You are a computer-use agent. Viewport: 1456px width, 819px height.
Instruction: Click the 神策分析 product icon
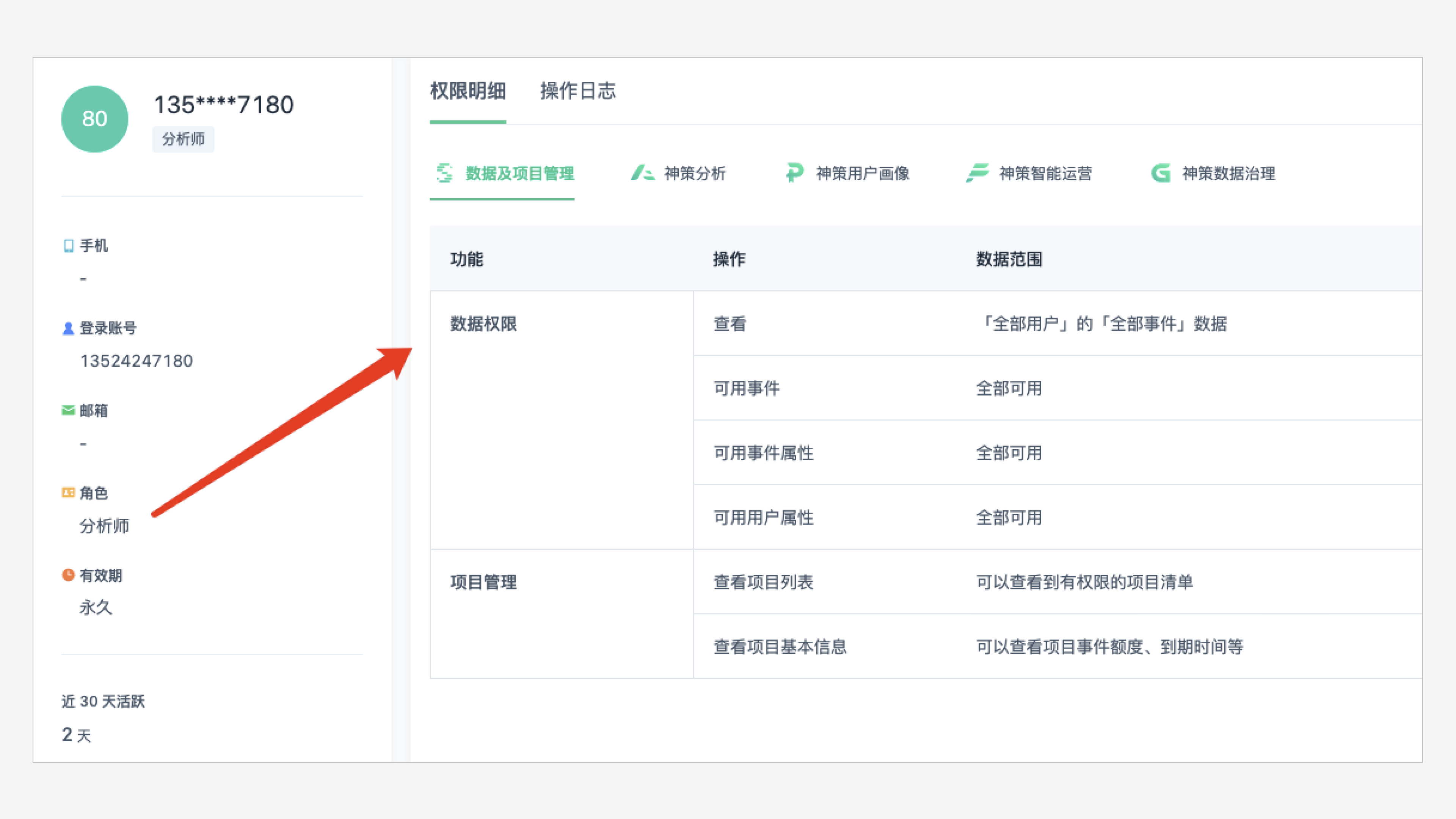pos(642,173)
